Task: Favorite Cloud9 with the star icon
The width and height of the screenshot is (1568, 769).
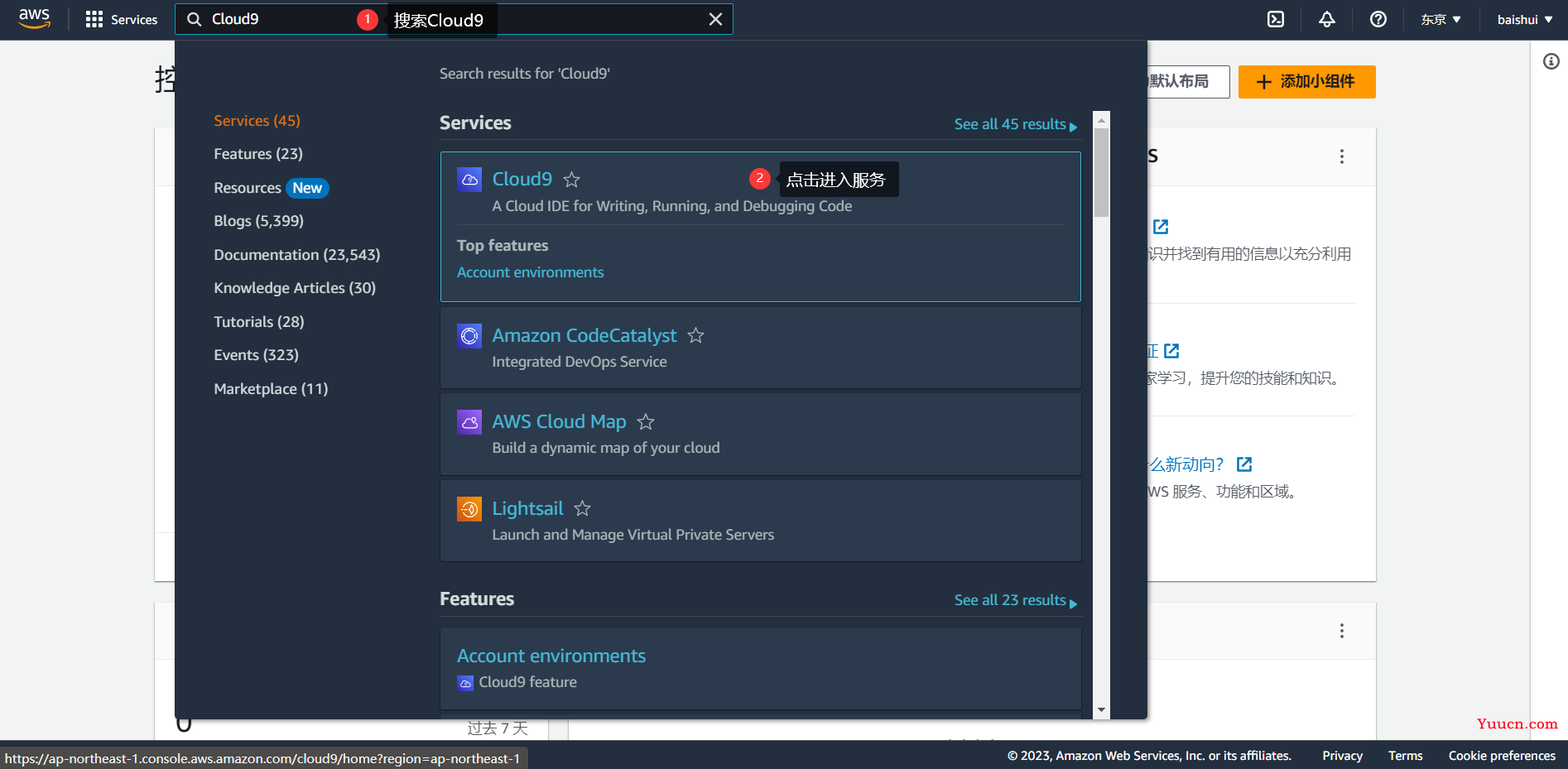Action: 571,180
